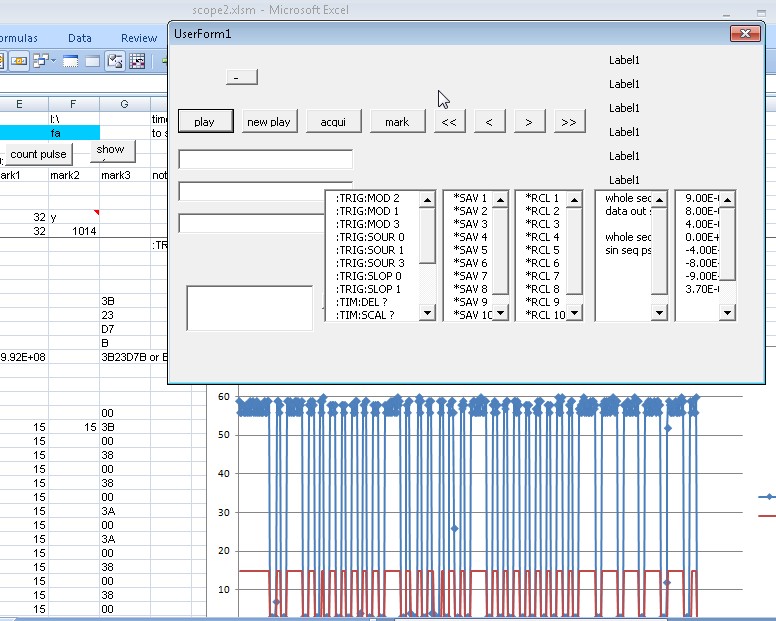Switch to the Review ribbon tab
Image resolution: width=776 pixels, height=621 pixels.
[139, 38]
